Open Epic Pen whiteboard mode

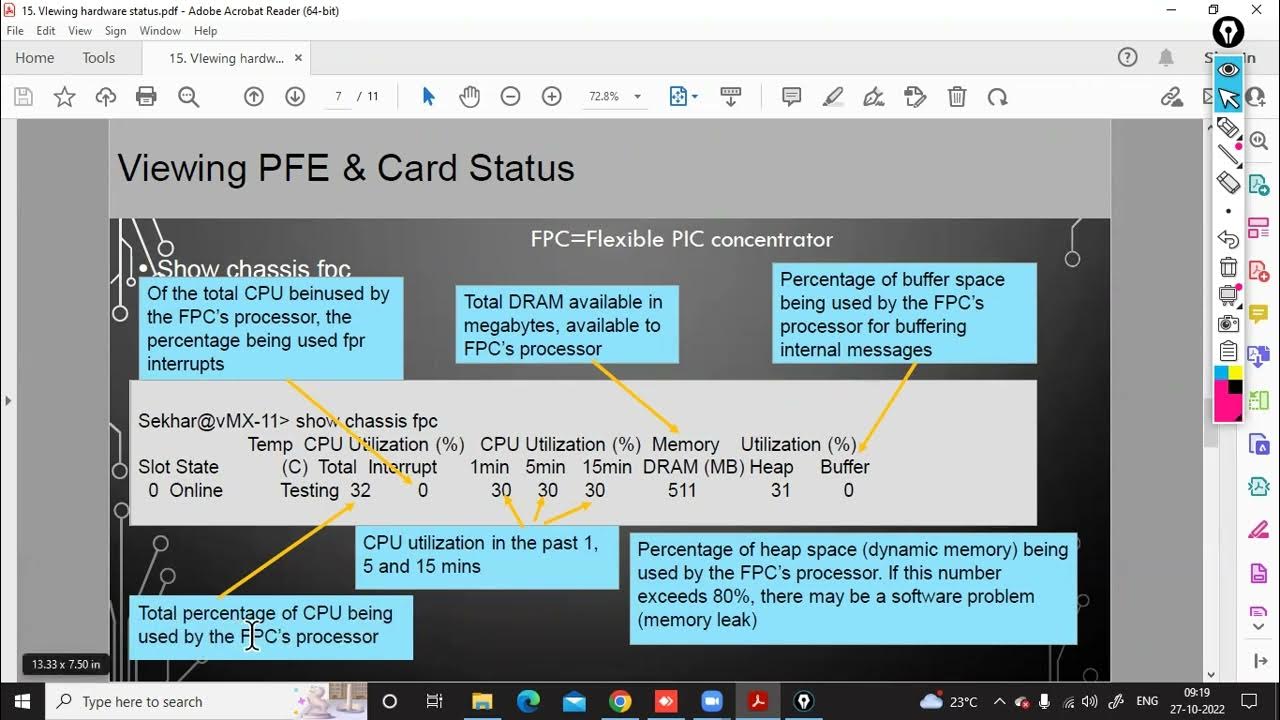point(1228,295)
